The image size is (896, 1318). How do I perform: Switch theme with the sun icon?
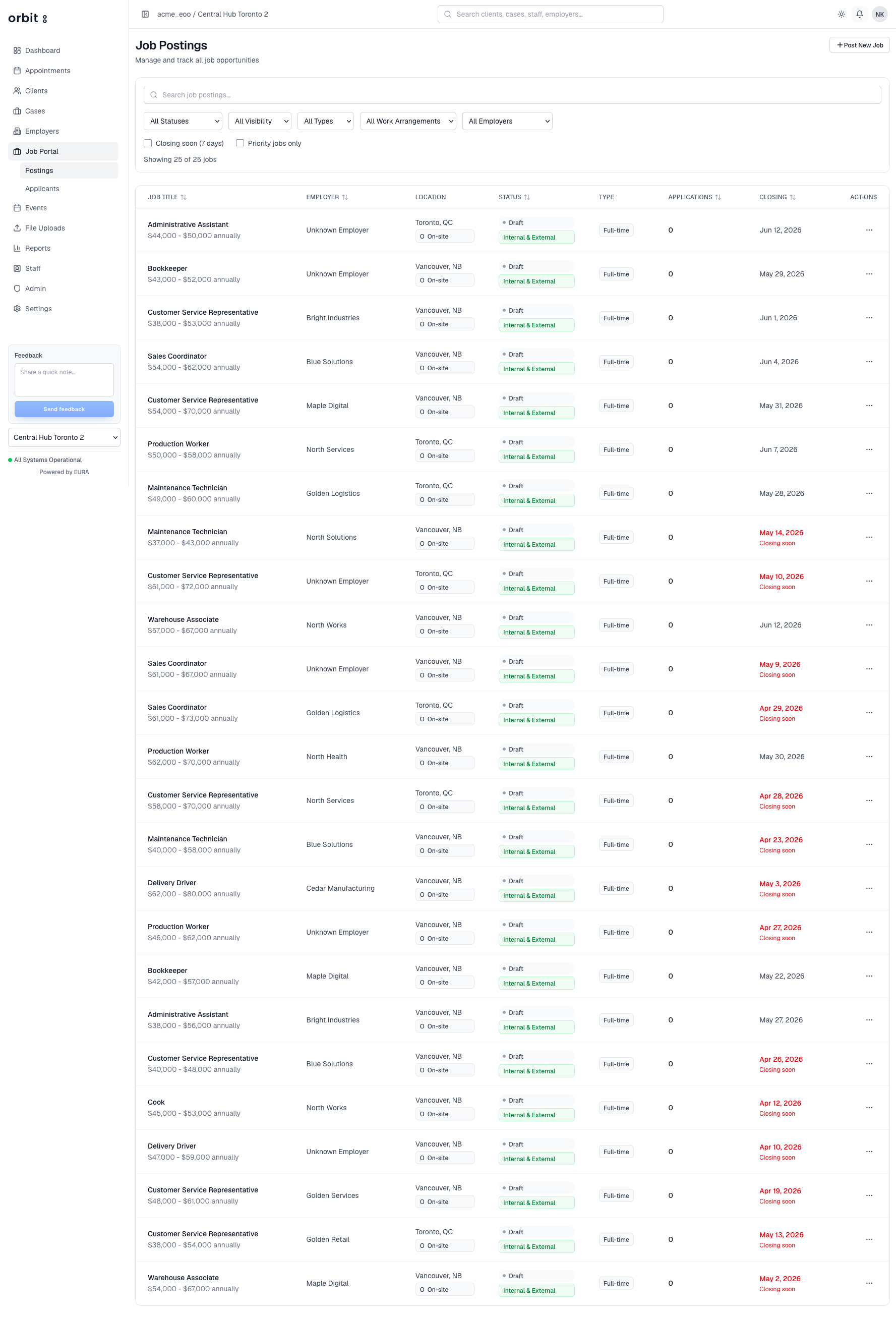pyautogui.click(x=842, y=14)
